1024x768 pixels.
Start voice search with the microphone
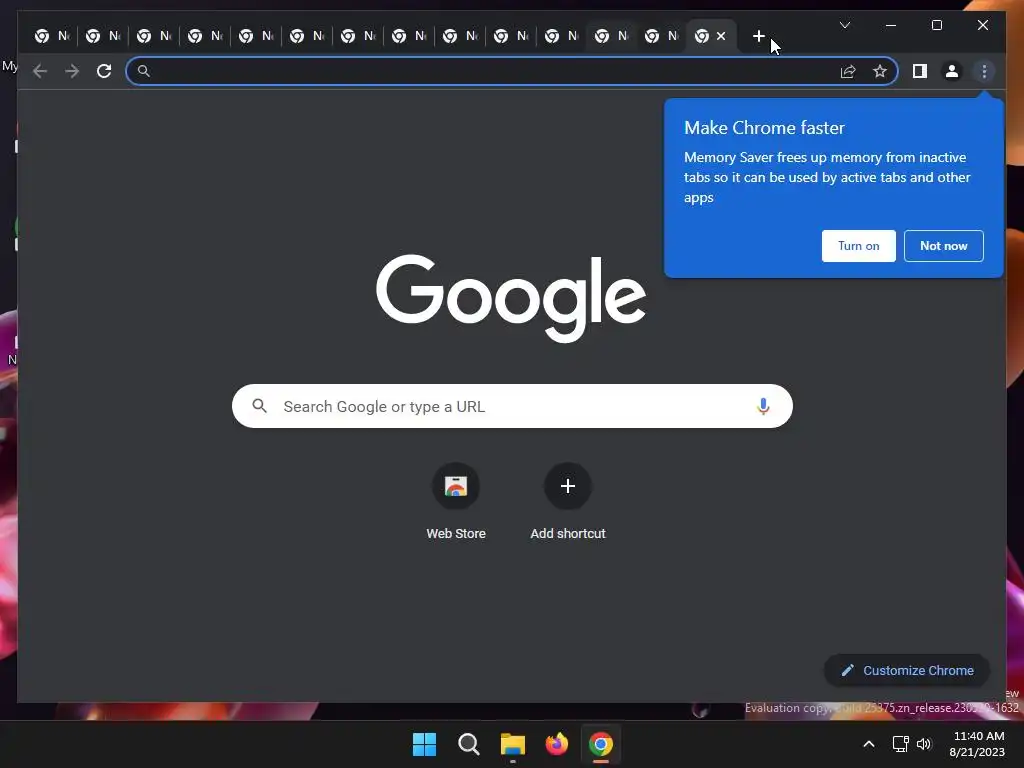(x=763, y=406)
